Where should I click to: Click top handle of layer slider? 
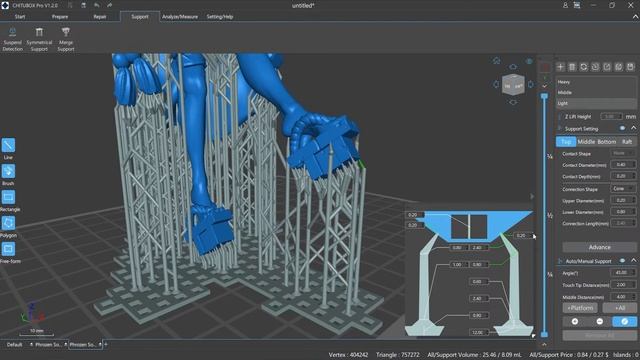[544, 96]
